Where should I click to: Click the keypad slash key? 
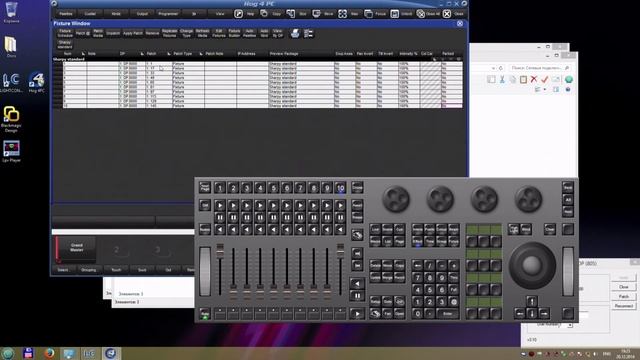pyautogui.click(x=429, y=265)
